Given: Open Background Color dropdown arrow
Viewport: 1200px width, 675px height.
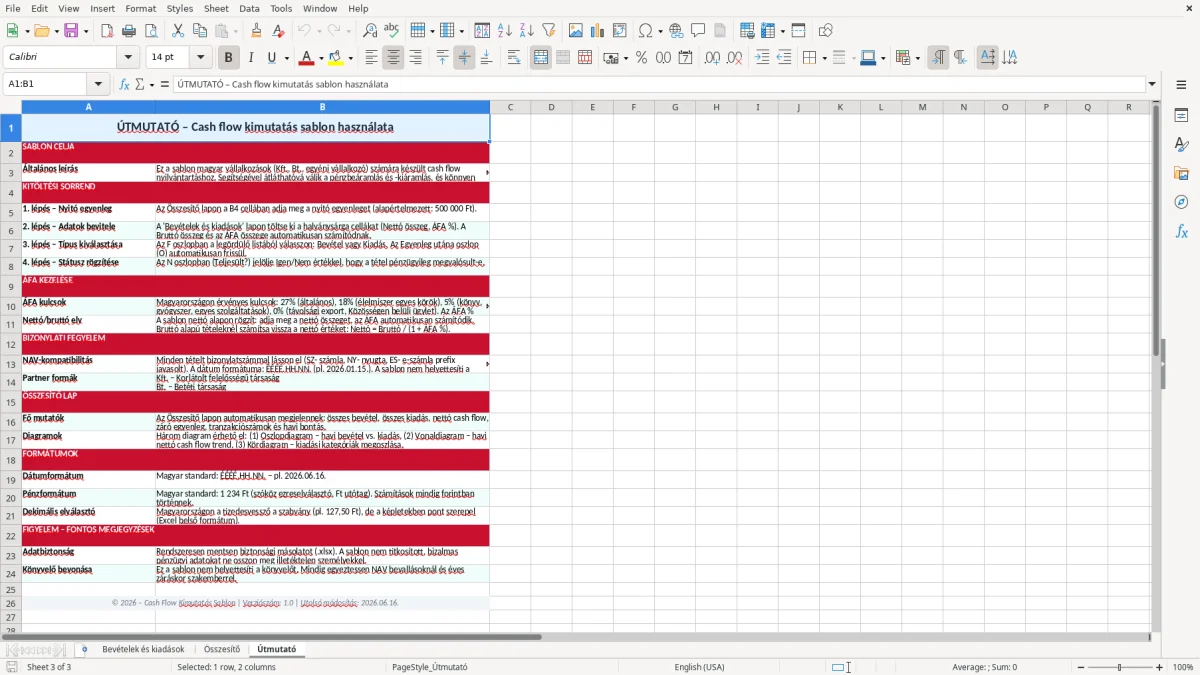Looking at the screenshot, I should pyautogui.click(x=349, y=58).
